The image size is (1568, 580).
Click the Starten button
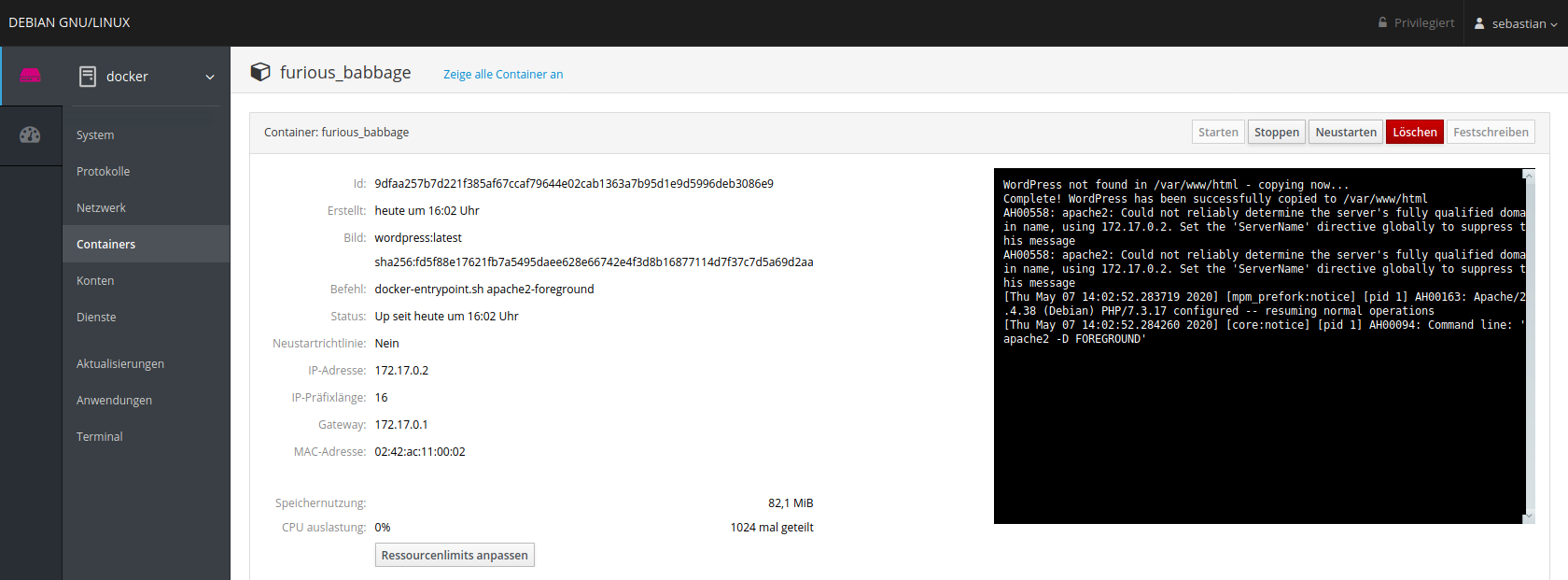[x=1218, y=132]
